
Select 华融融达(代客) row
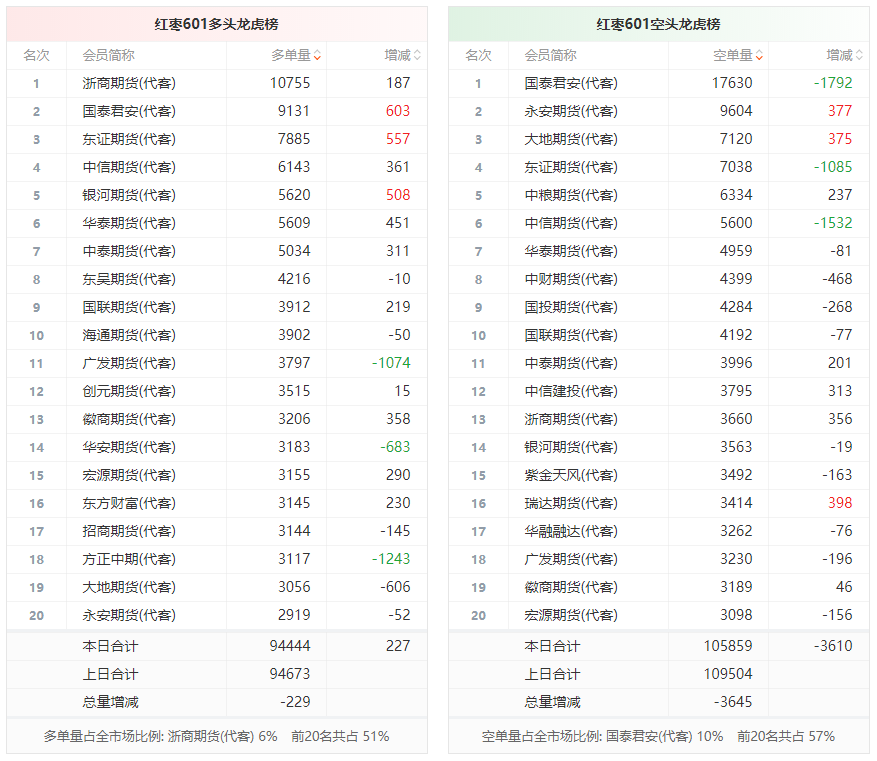click(659, 531)
